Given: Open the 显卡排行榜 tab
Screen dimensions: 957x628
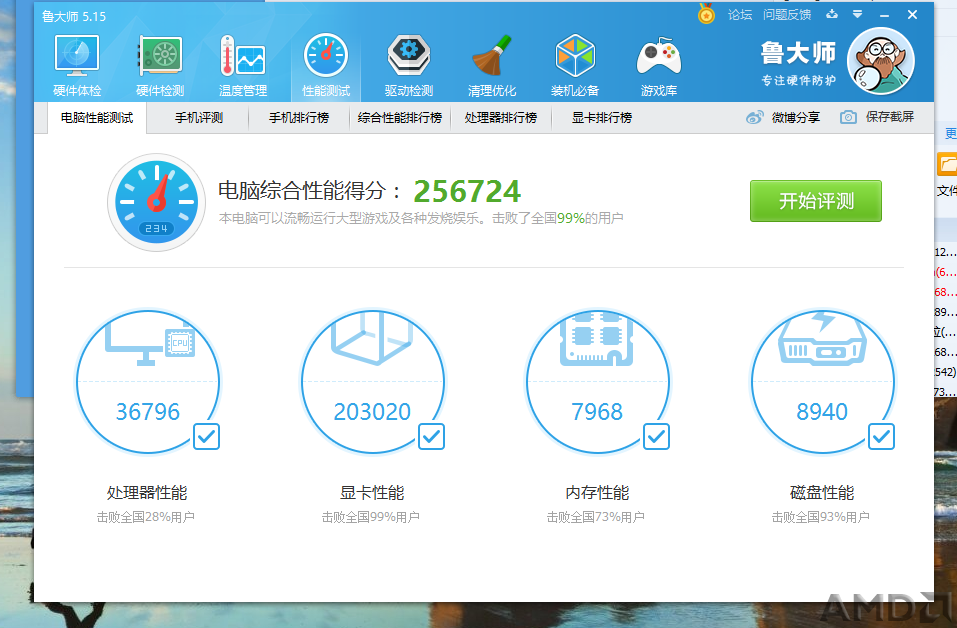Looking at the screenshot, I should 602,118.
